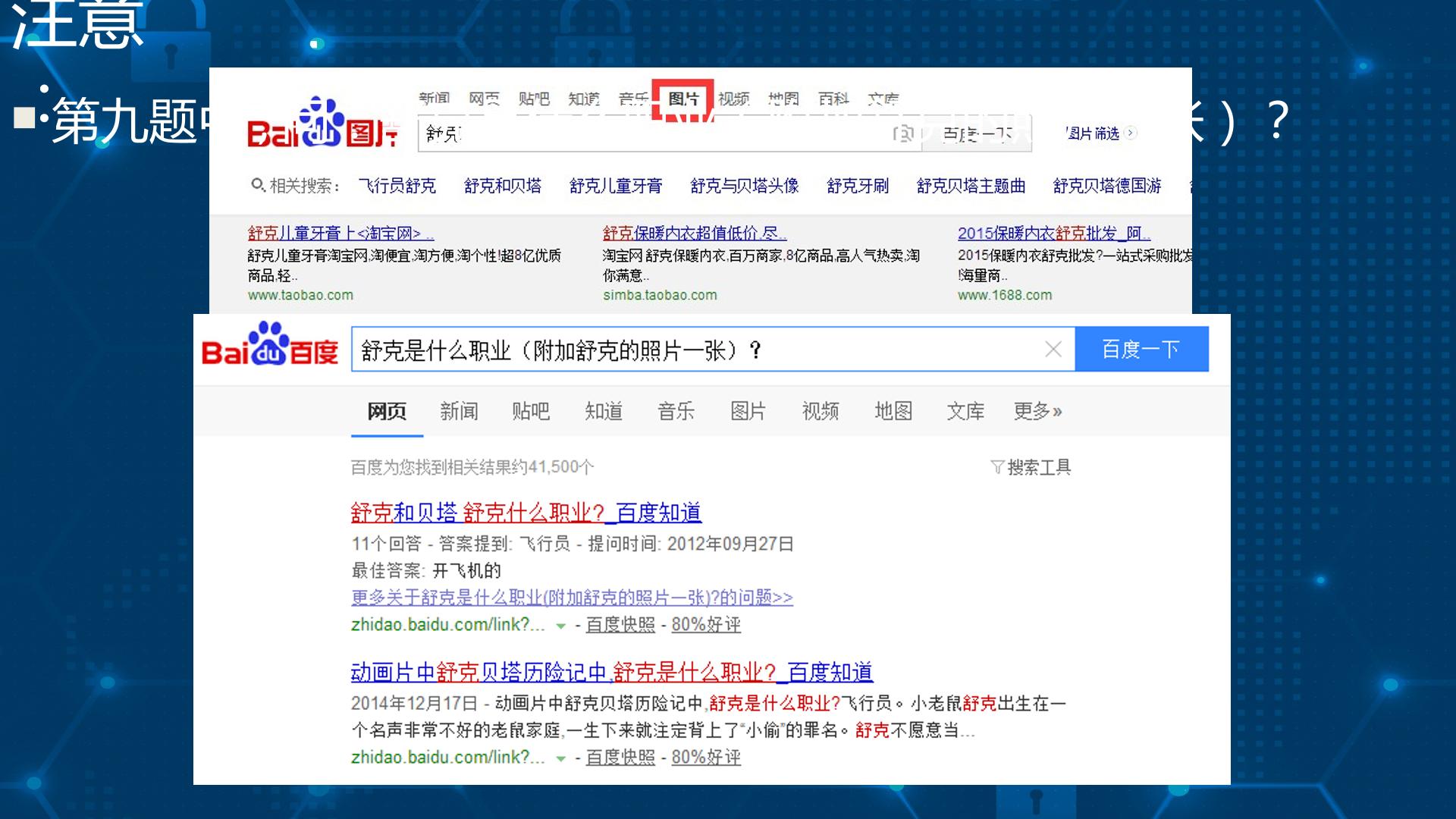Click the 飞行员舒克 related search link
The width and height of the screenshot is (1456, 819).
(397, 186)
